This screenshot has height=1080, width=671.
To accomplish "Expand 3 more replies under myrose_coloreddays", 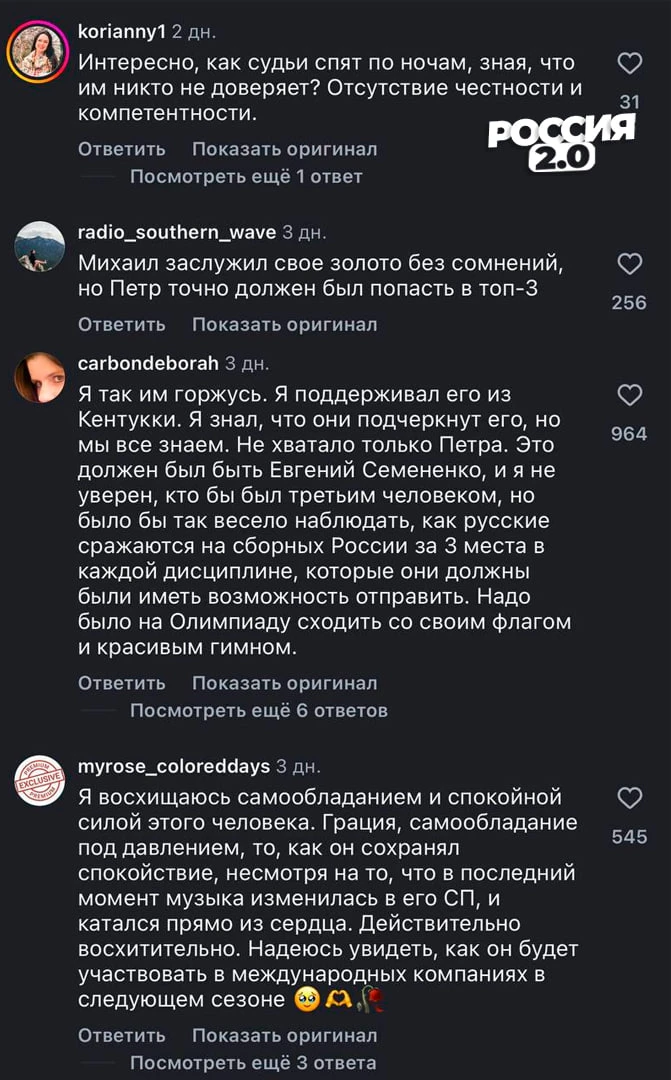I will 252,1062.
